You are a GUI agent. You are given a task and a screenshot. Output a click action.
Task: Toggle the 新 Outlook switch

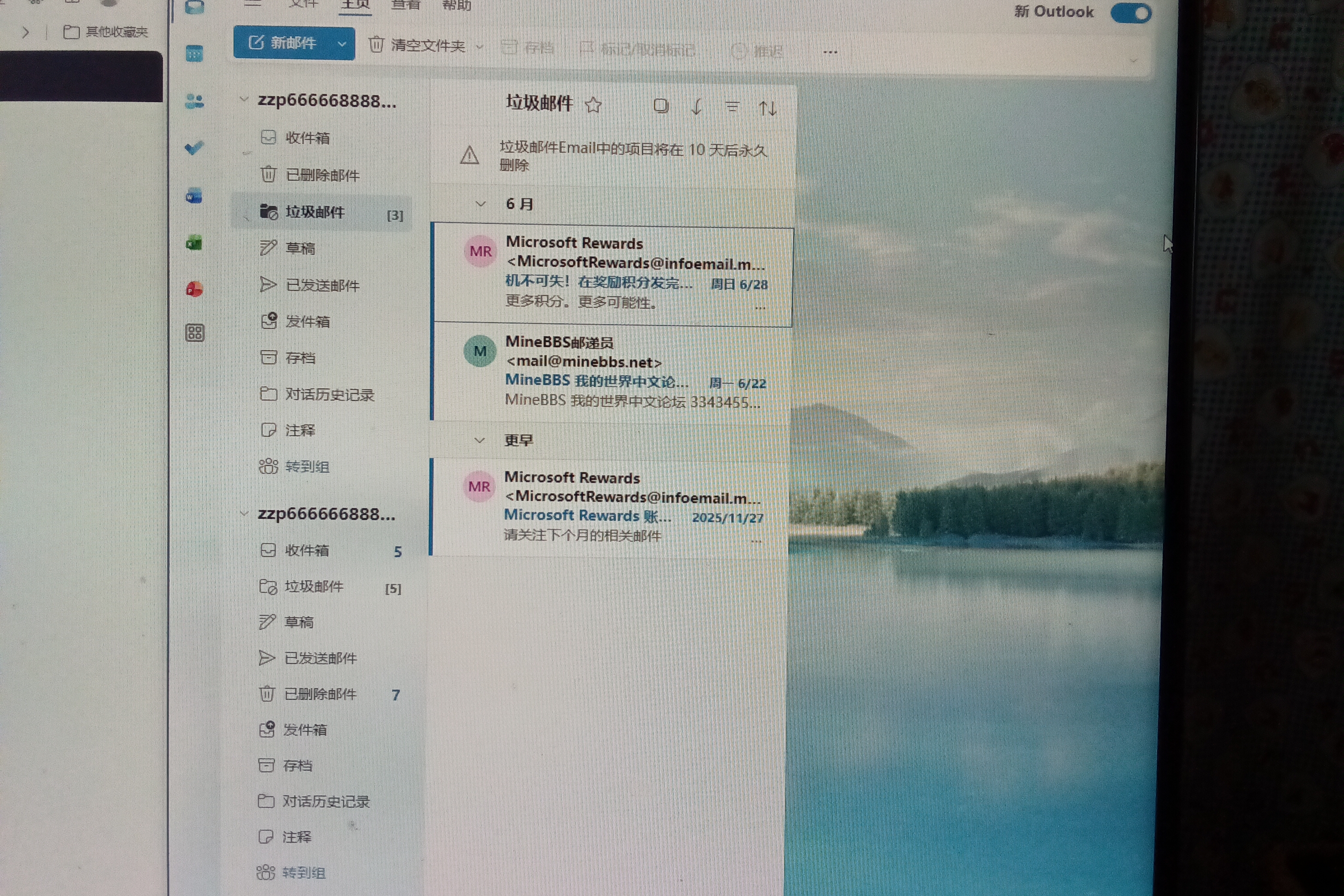[x=1131, y=13]
